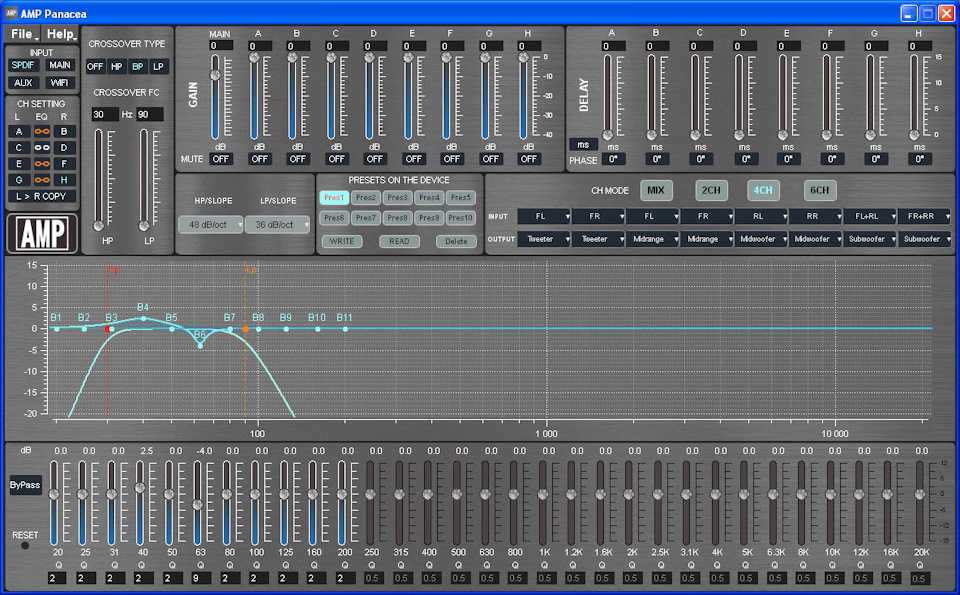Click the Delete preset button
960x595 pixels.
pos(456,241)
